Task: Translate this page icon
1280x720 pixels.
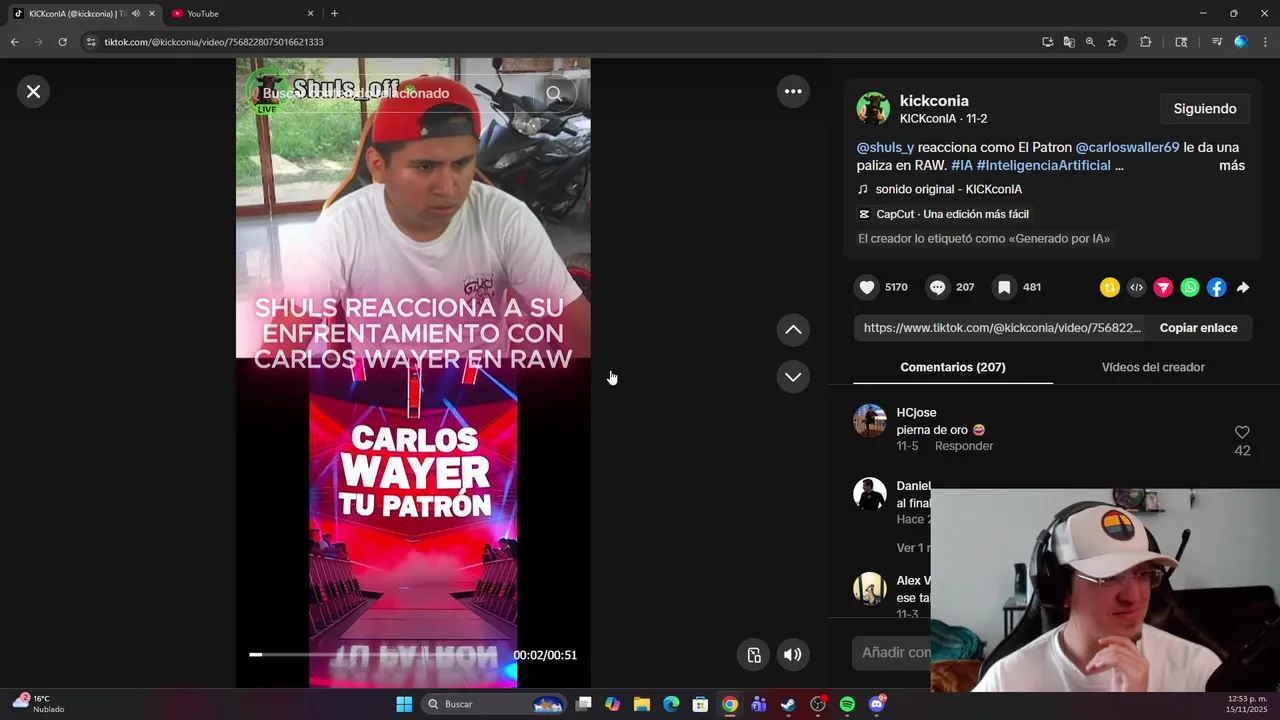Action: pos(1069,42)
